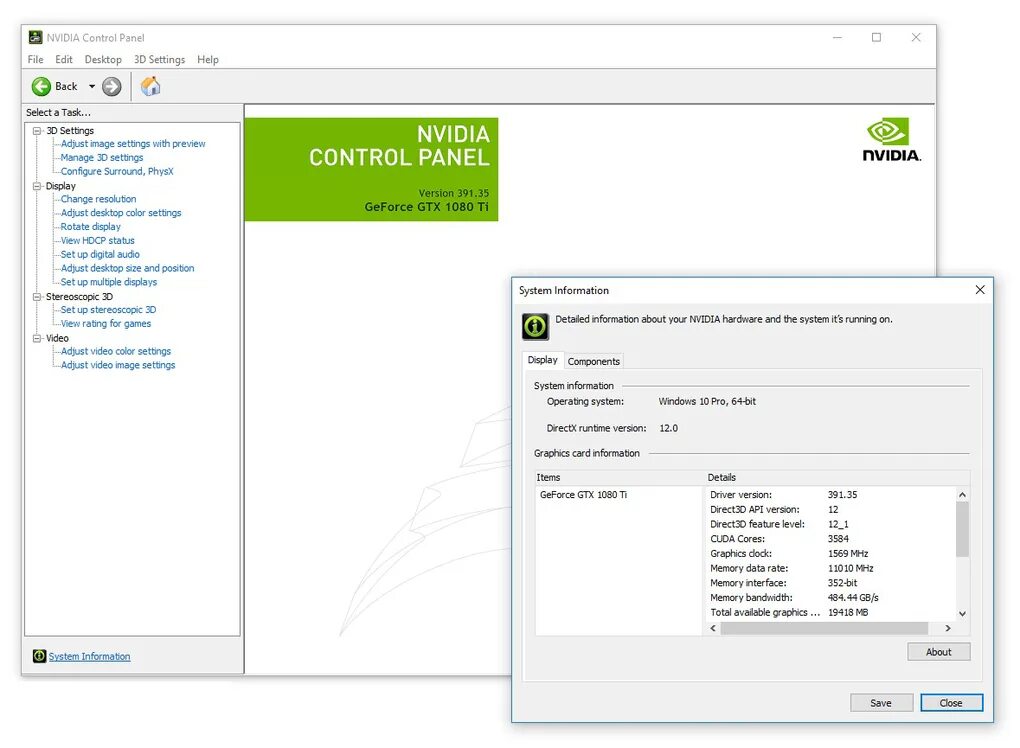Click the vertical scrollbar thumb in Details
Screen dimensions: 1020x748
pyautogui.click(x=962, y=529)
